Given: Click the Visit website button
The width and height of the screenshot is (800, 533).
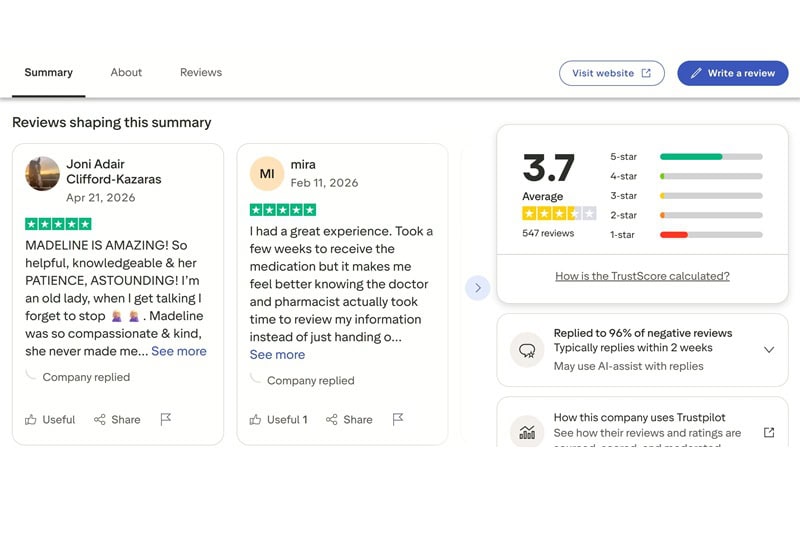Looking at the screenshot, I should point(611,73).
